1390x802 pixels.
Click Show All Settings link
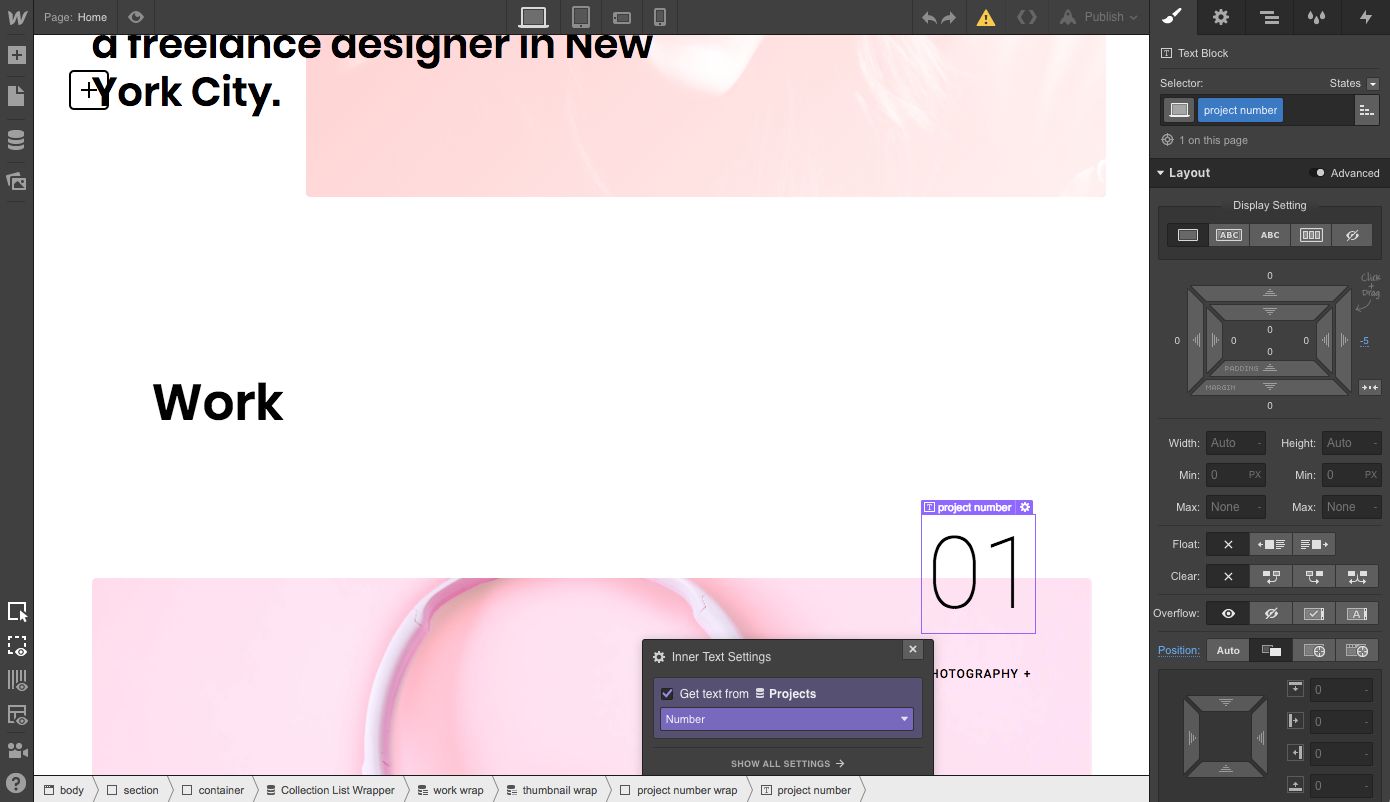787,763
